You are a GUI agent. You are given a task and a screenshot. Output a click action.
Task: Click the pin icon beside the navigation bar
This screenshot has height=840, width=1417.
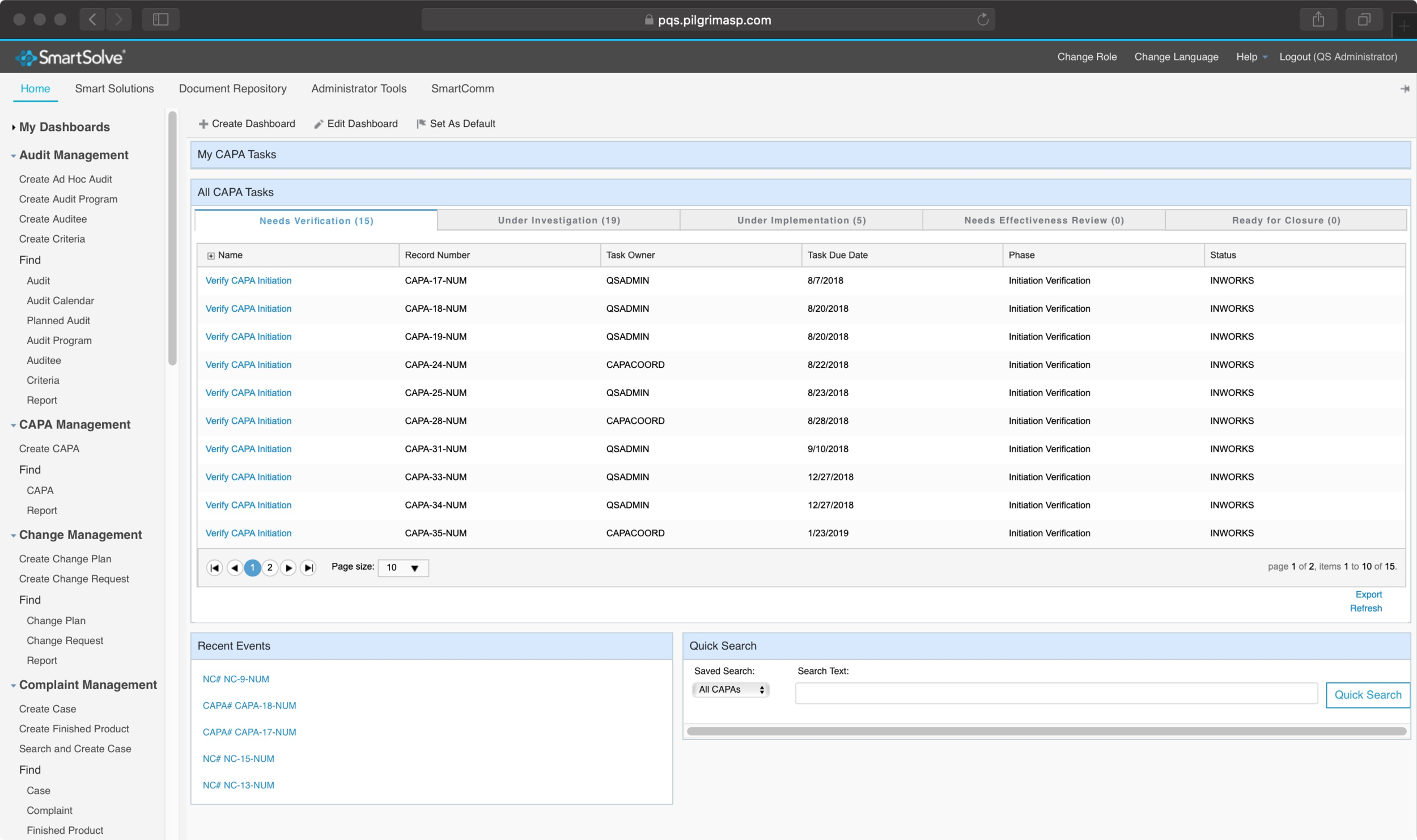(x=1405, y=89)
